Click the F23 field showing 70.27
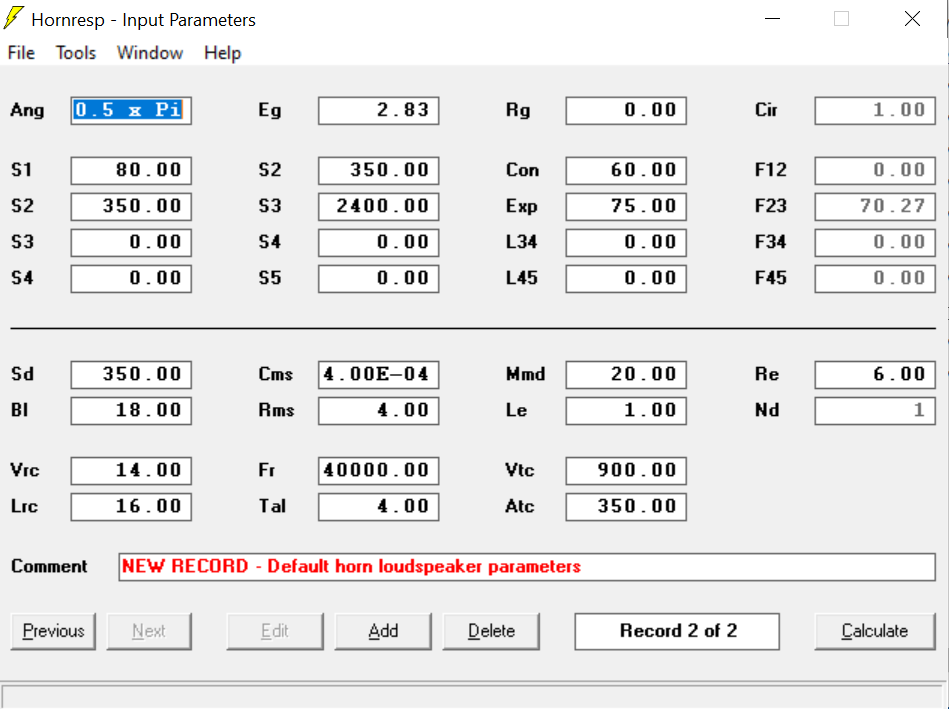This screenshot has height=709, width=949. tap(875, 206)
